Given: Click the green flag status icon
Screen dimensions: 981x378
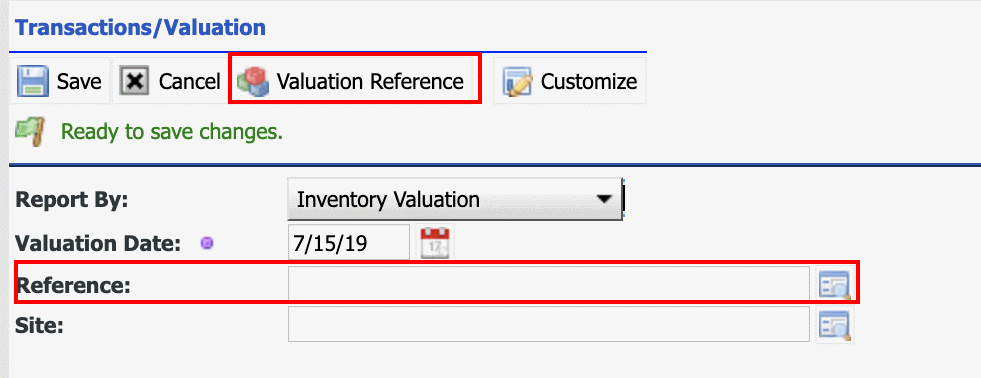Looking at the screenshot, I should pos(31,131).
